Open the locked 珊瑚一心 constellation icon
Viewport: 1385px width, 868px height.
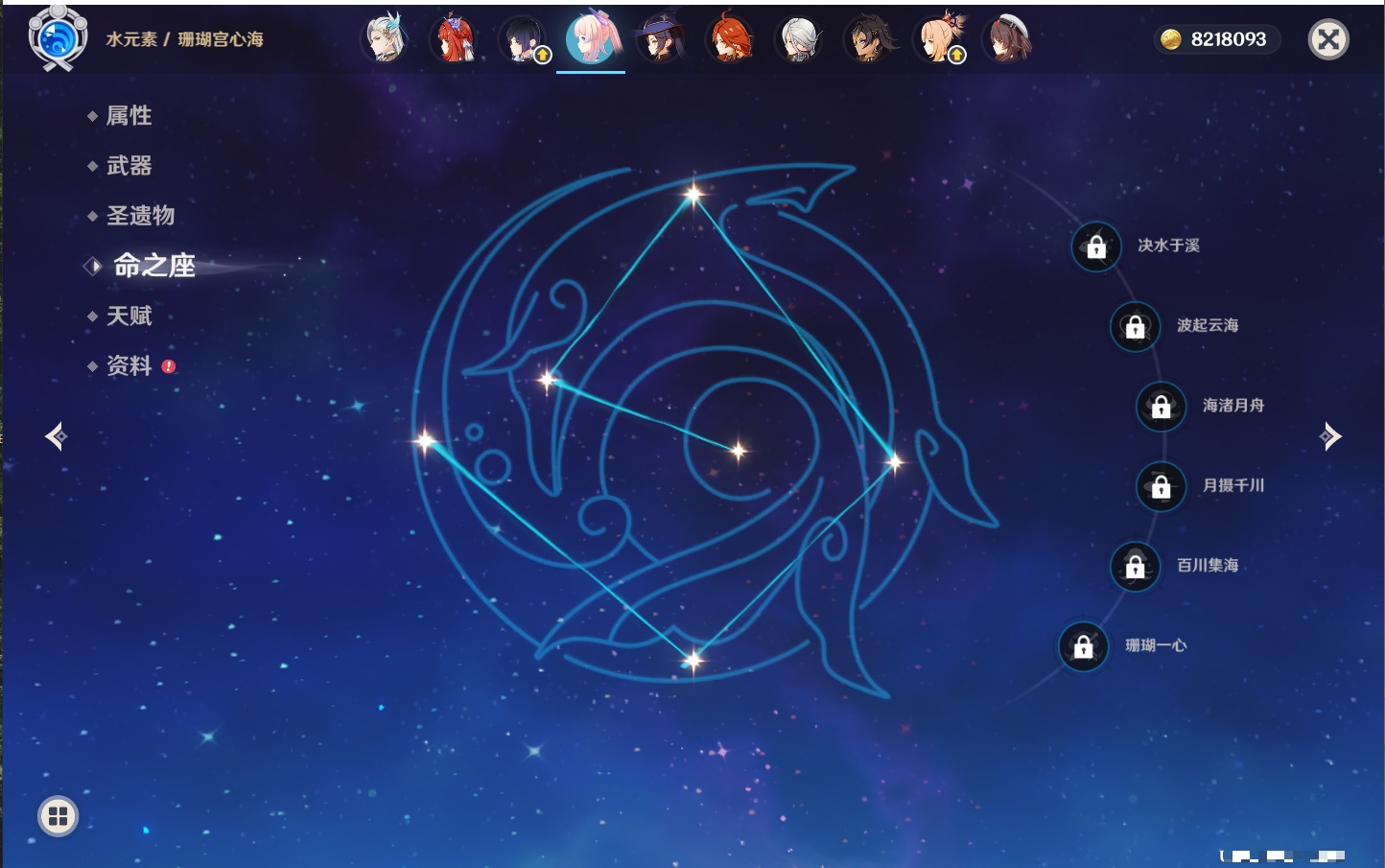coord(1083,646)
